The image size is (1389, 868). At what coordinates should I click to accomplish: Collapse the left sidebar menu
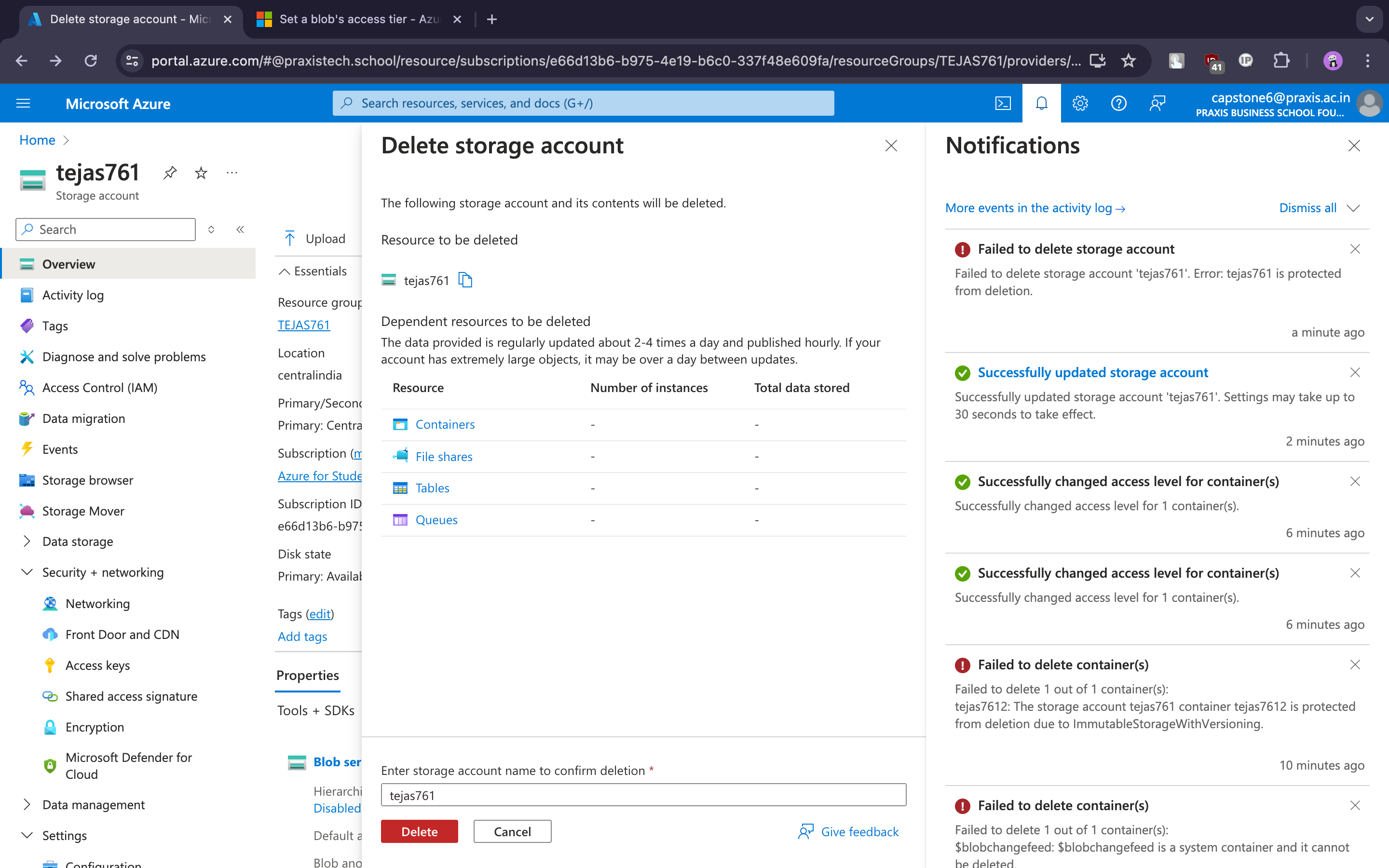pyautogui.click(x=240, y=230)
